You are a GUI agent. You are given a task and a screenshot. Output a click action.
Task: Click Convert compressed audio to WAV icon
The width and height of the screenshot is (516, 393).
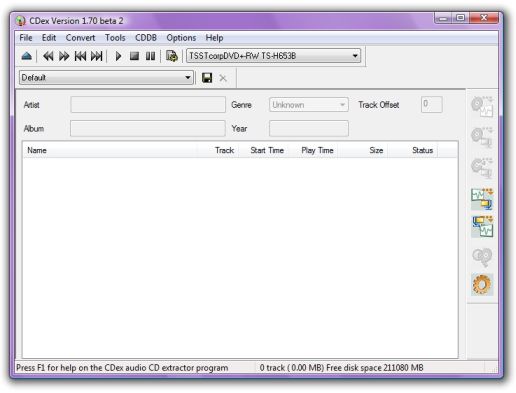(482, 227)
